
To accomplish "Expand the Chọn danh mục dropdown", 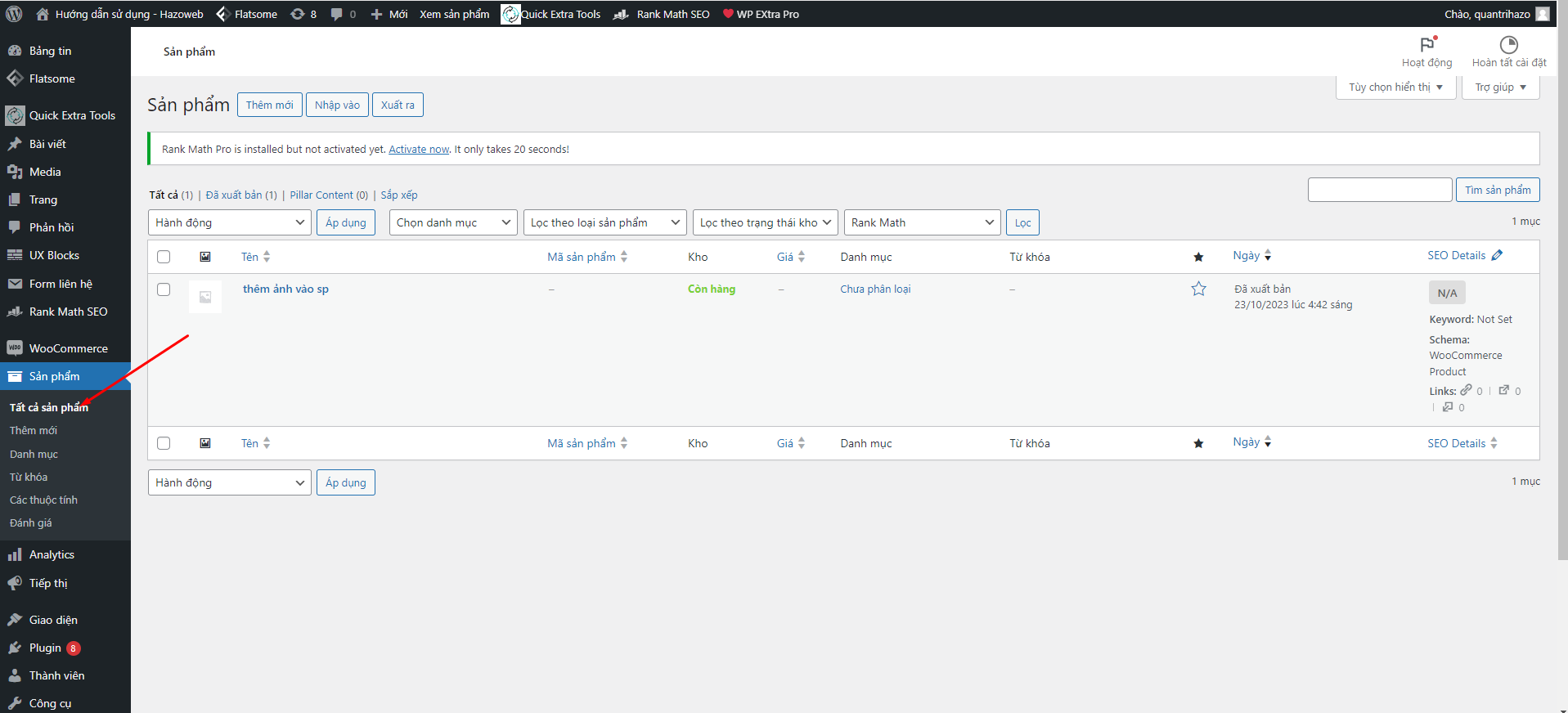I will coord(452,222).
